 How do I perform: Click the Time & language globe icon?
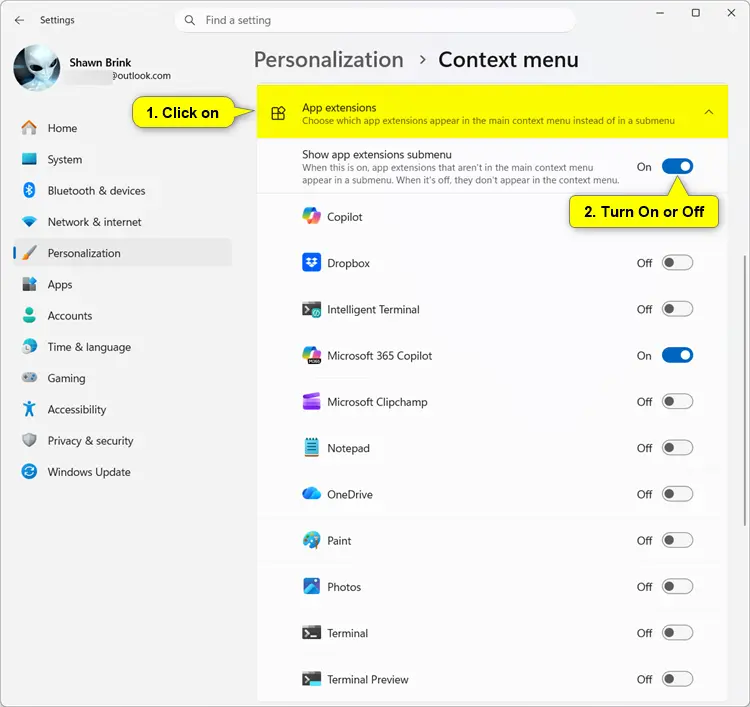[29, 346]
